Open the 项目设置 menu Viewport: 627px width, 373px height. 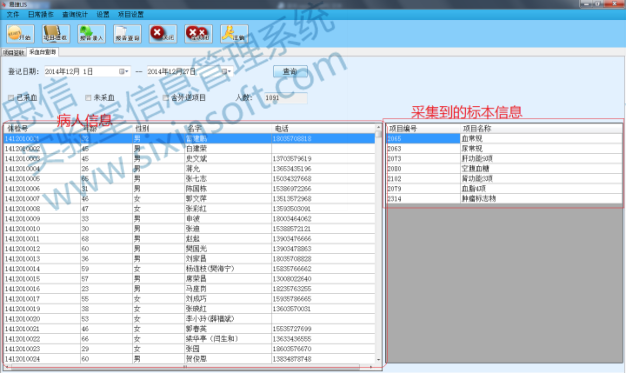(131, 14)
